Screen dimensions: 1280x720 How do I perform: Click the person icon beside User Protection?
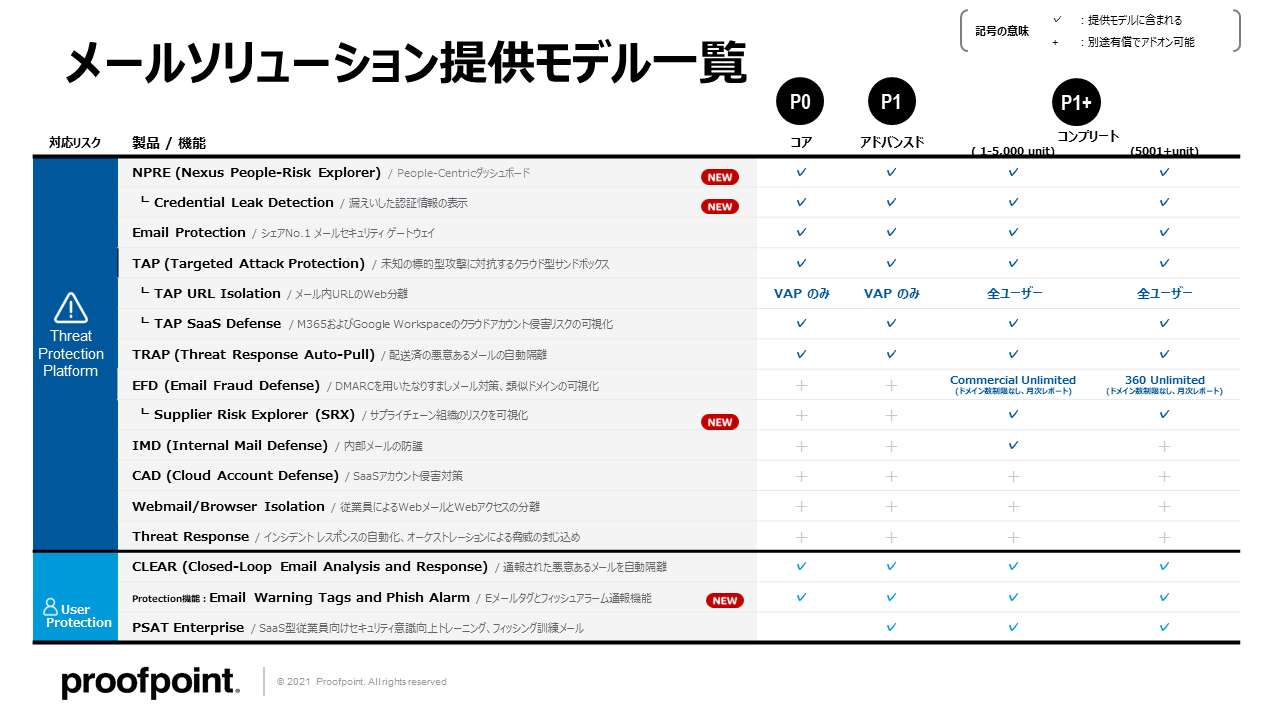click(x=50, y=607)
